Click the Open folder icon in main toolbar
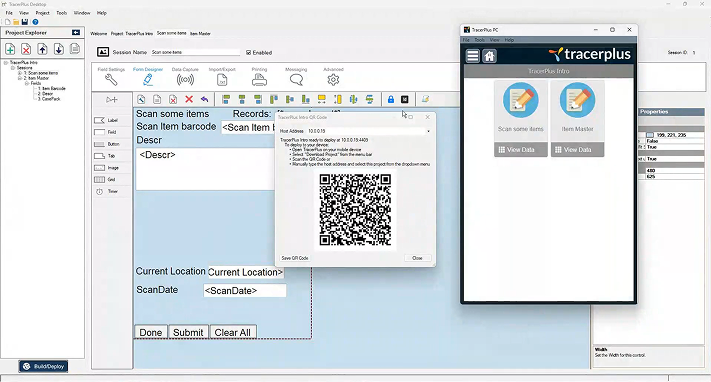 [x=16, y=22]
